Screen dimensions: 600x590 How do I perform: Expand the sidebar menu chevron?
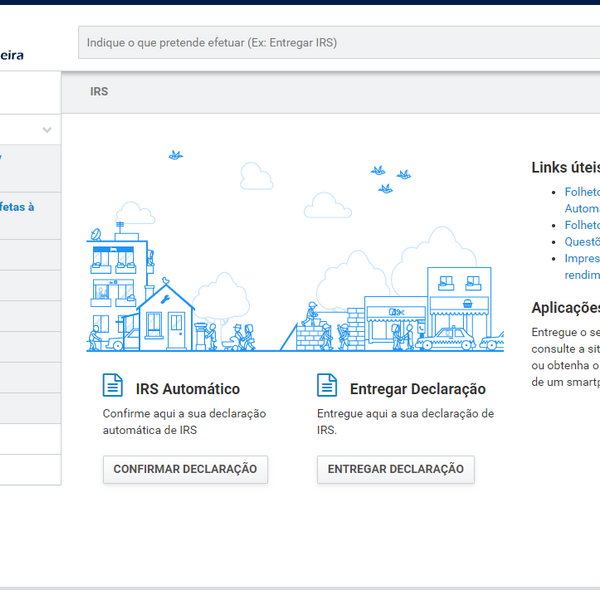[x=47, y=131]
